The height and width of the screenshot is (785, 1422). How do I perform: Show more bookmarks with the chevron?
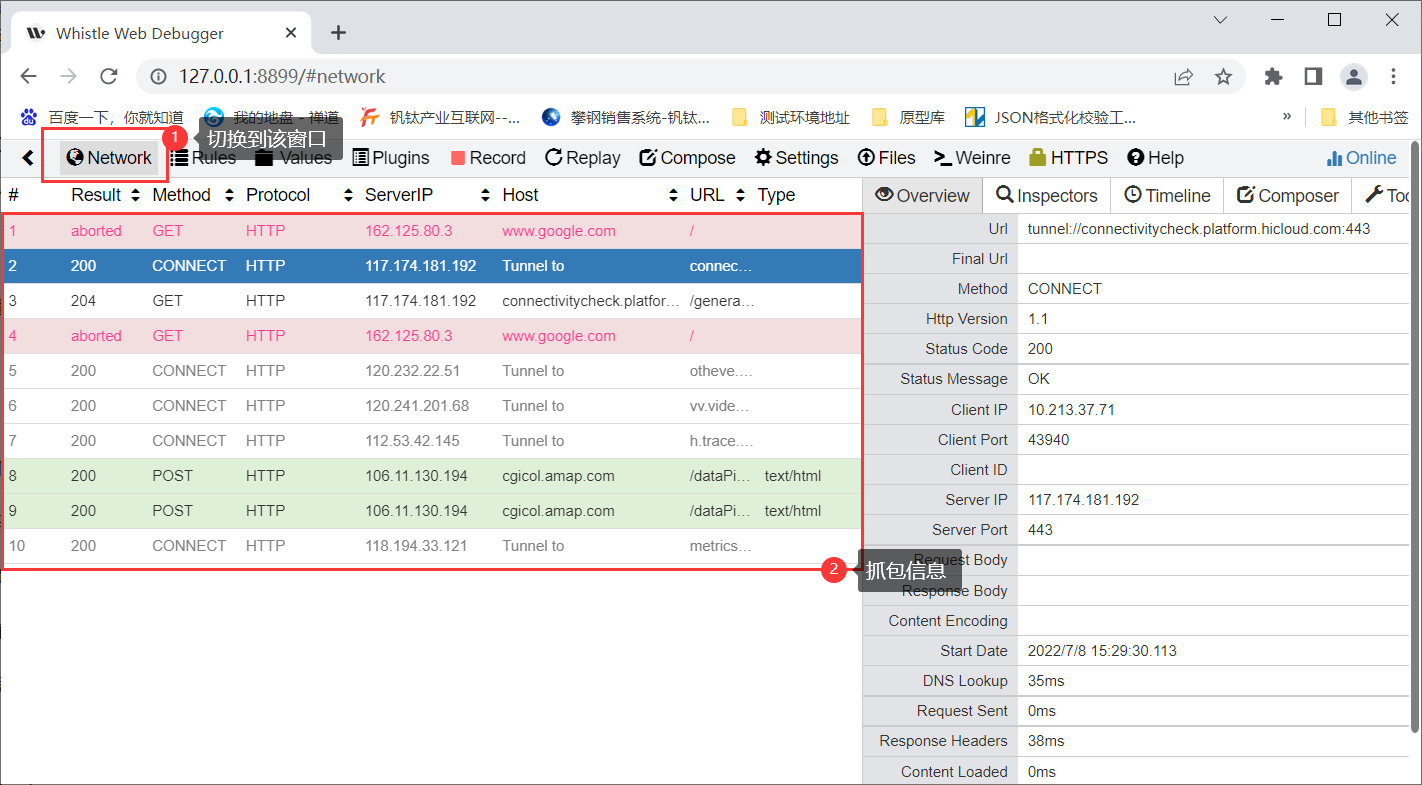[x=1287, y=117]
